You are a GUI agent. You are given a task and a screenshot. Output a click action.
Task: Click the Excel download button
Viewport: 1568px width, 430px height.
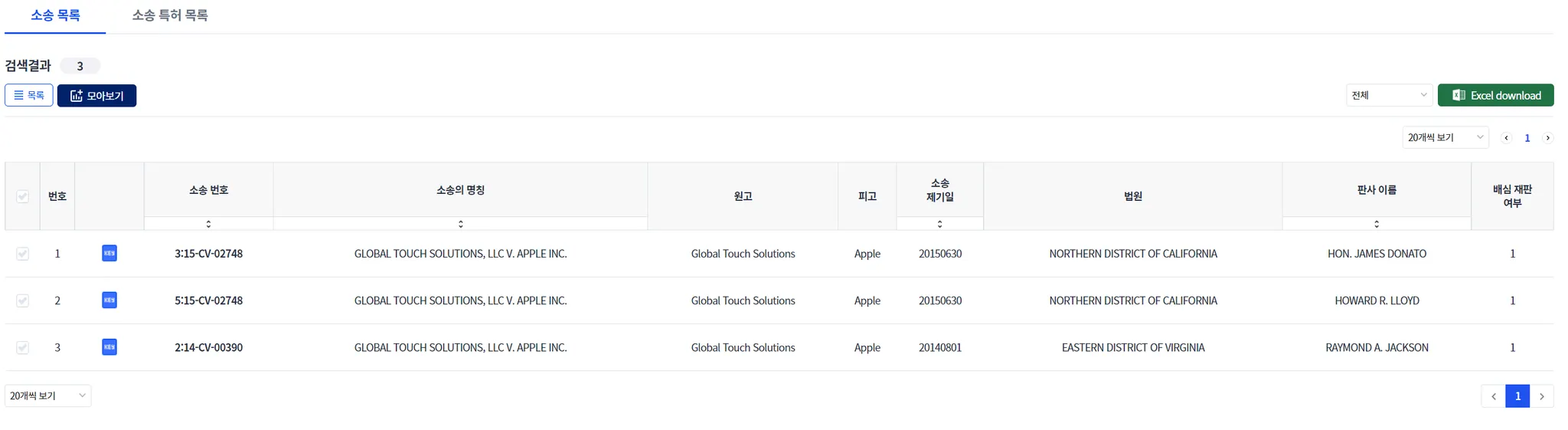click(1495, 95)
